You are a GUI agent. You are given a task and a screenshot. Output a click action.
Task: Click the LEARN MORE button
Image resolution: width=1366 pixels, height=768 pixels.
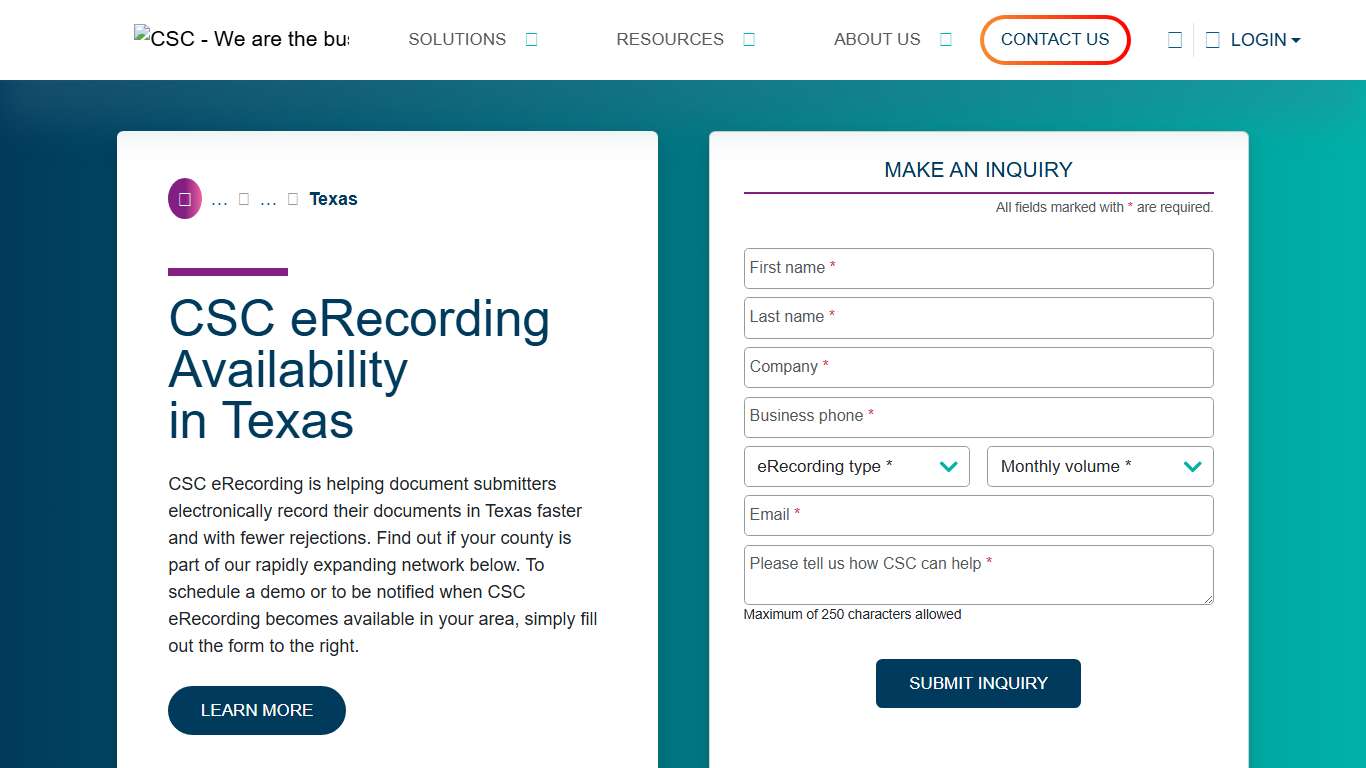pos(256,710)
